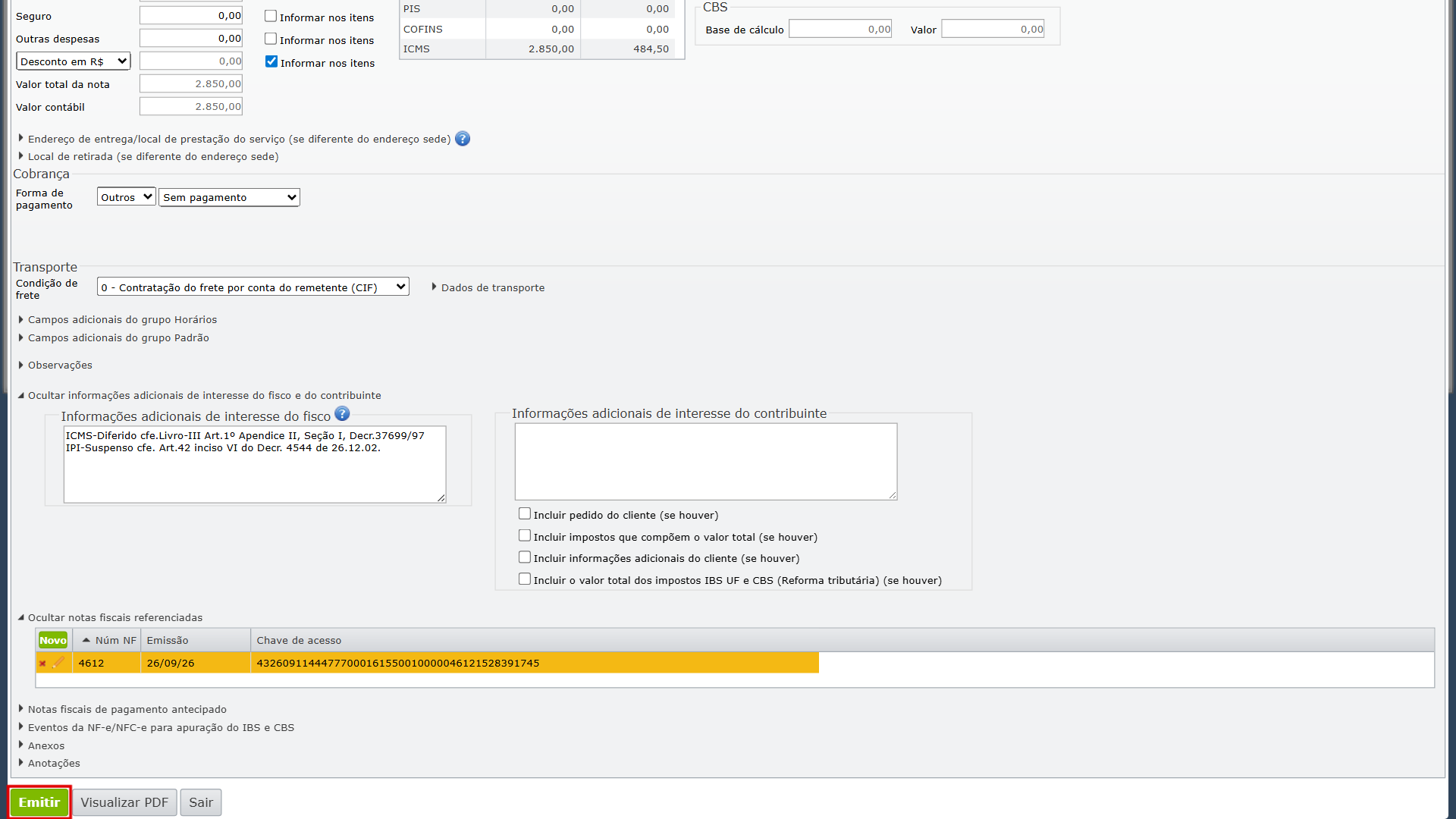Select the chave de acesso value in row 4612
The width and height of the screenshot is (1456, 819).
click(398, 663)
